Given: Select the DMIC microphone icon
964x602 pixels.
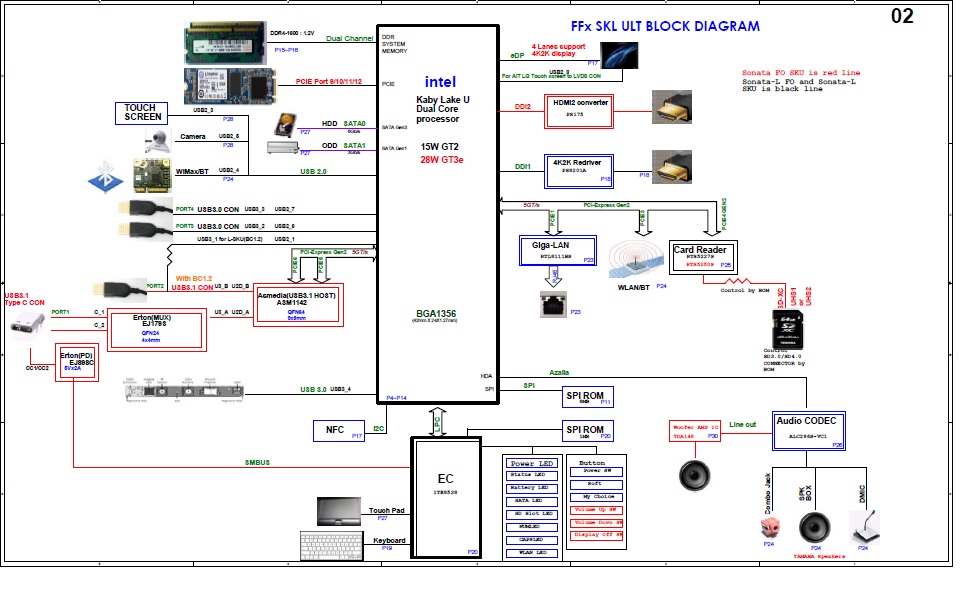Looking at the screenshot, I should click(864, 526).
